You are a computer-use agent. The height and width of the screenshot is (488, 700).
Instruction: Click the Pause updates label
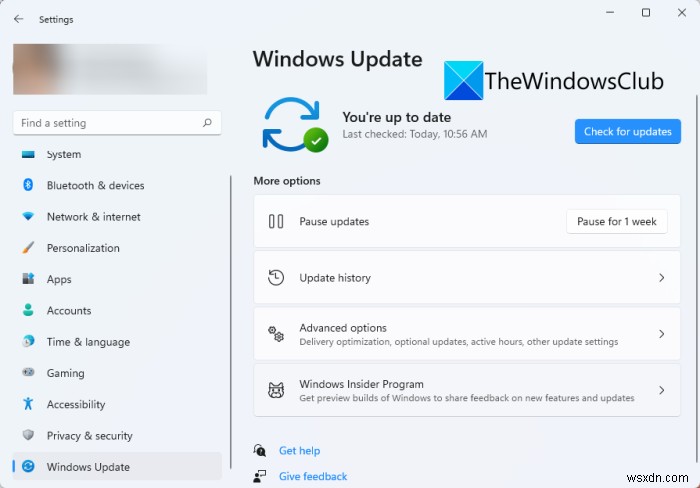[x=334, y=221]
